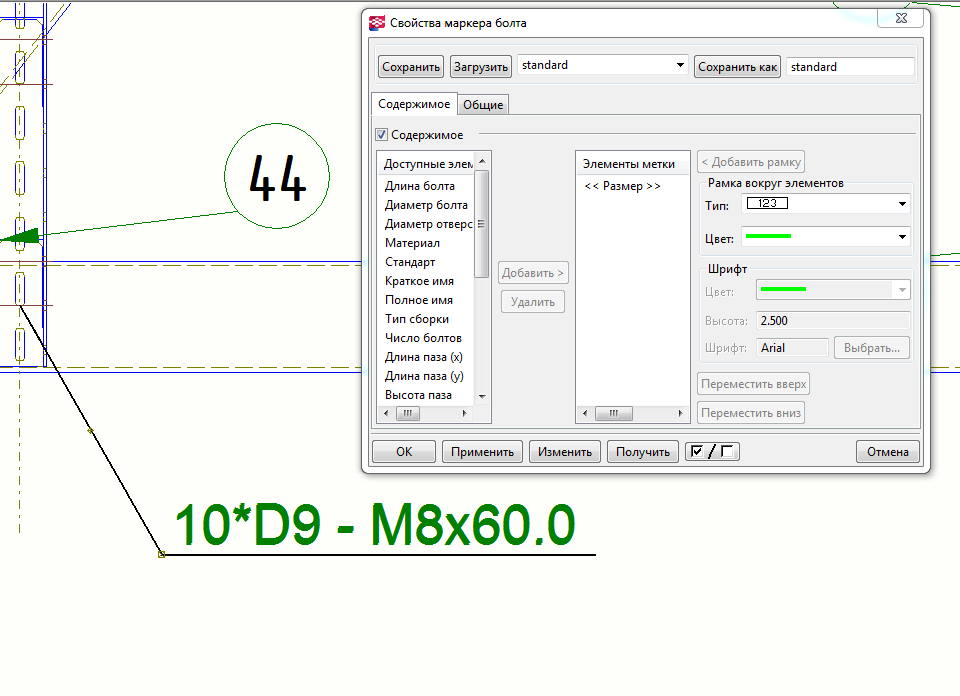The width and height of the screenshot is (960, 696).
Task: Confirm with the OK button
Action: tap(404, 452)
